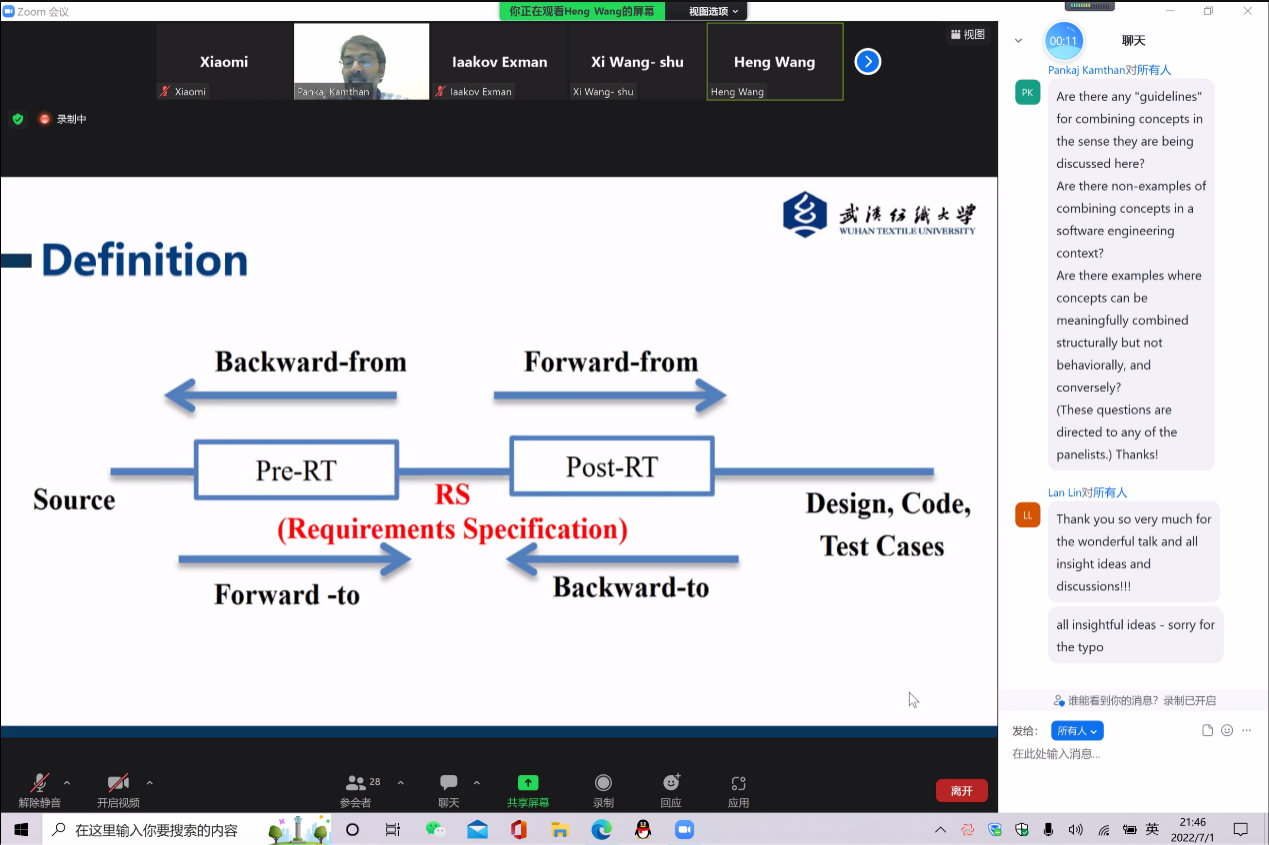Click the chat message input field

(1130, 754)
